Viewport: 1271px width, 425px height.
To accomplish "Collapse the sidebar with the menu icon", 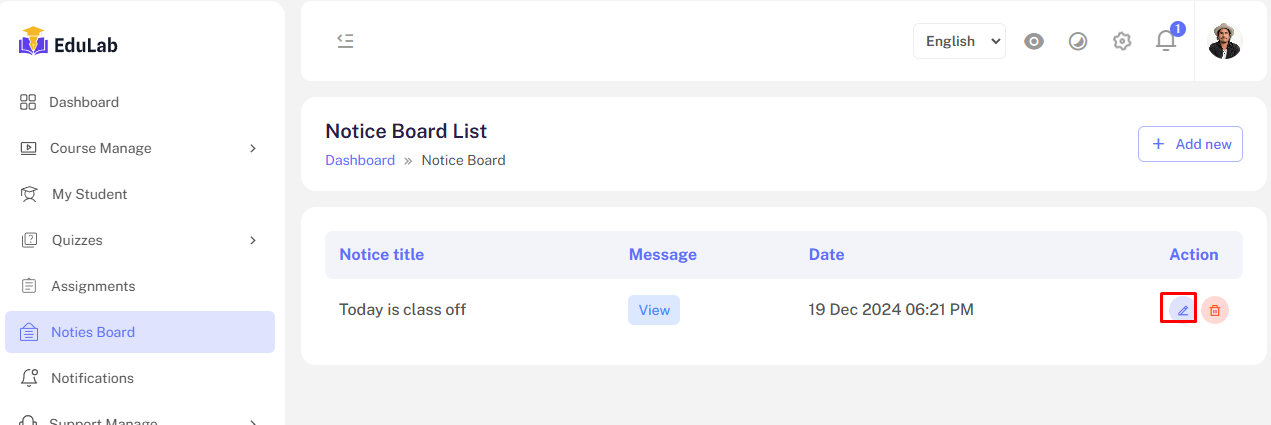I will pyautogui.click(x=345, y=41).
